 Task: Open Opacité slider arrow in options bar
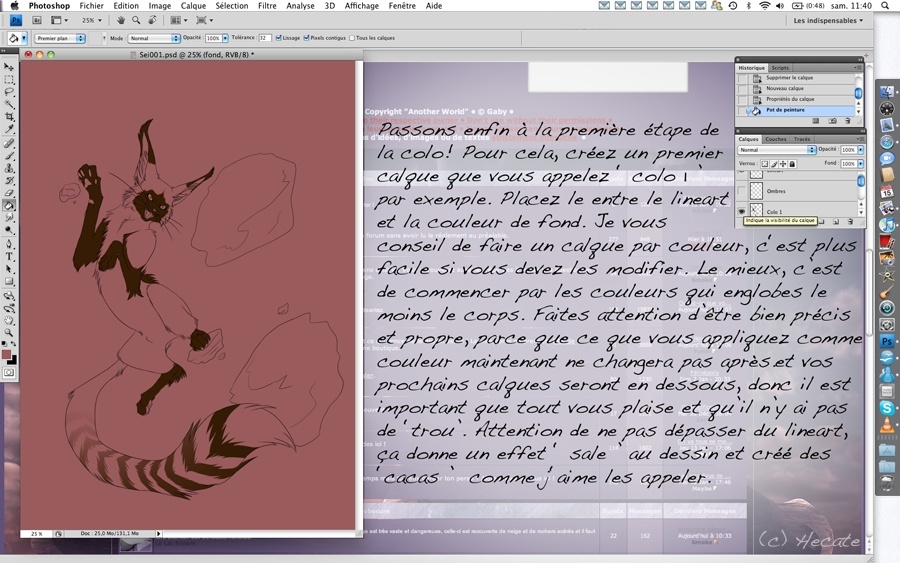(x=225, y=38)
